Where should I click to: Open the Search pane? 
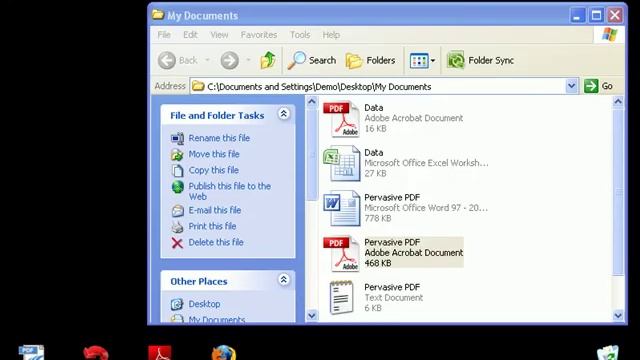pos(312,60)
